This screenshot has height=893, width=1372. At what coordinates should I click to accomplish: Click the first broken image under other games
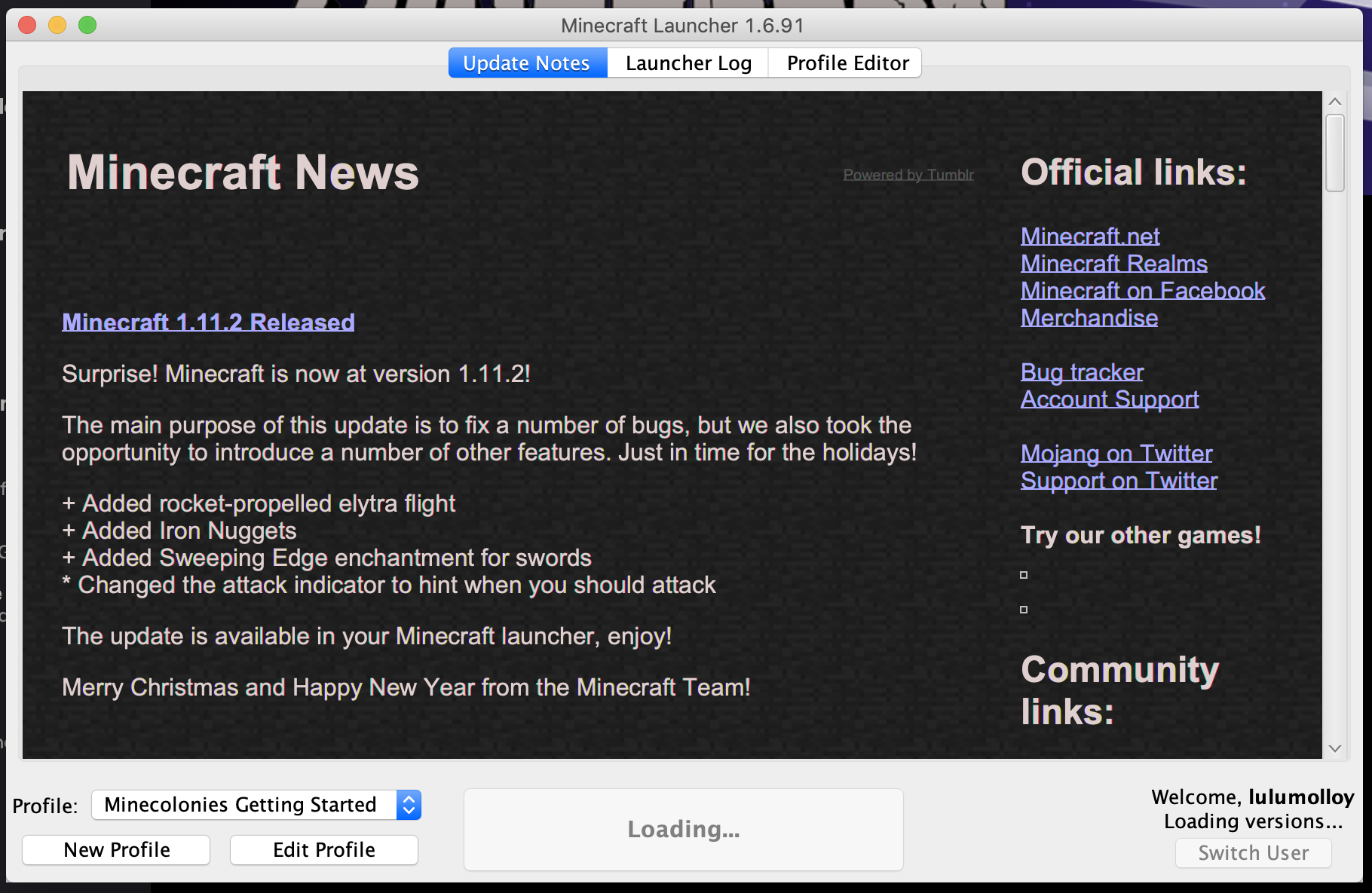click(1024, 575)
